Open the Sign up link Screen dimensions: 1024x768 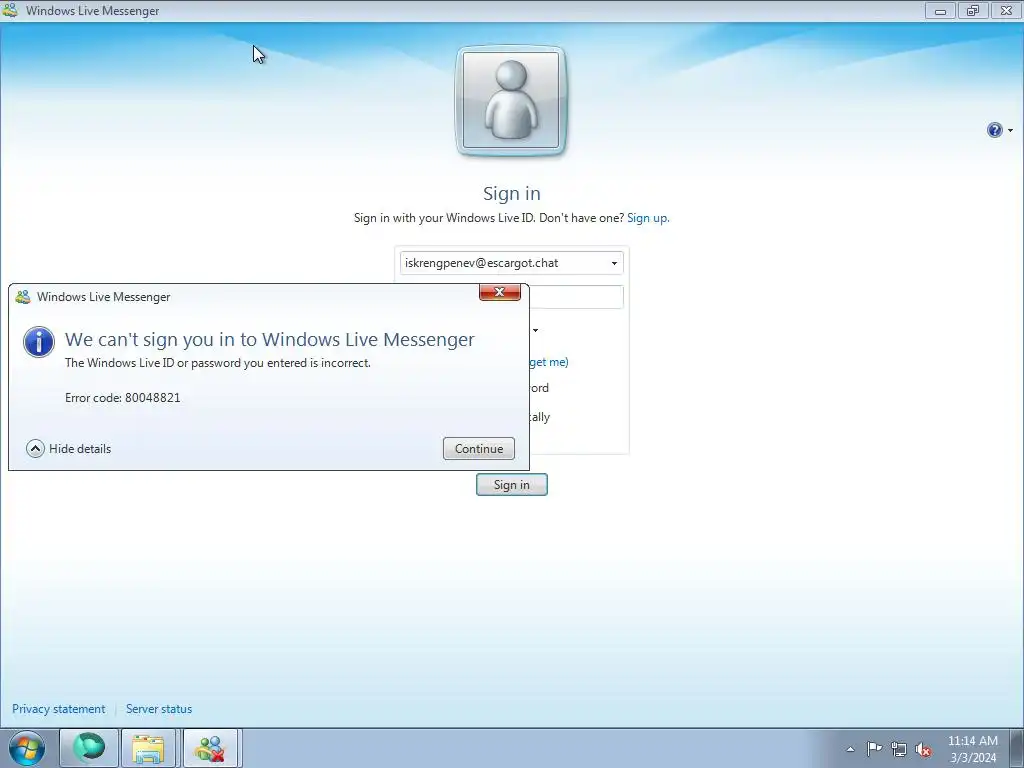[x=648, y=218]
